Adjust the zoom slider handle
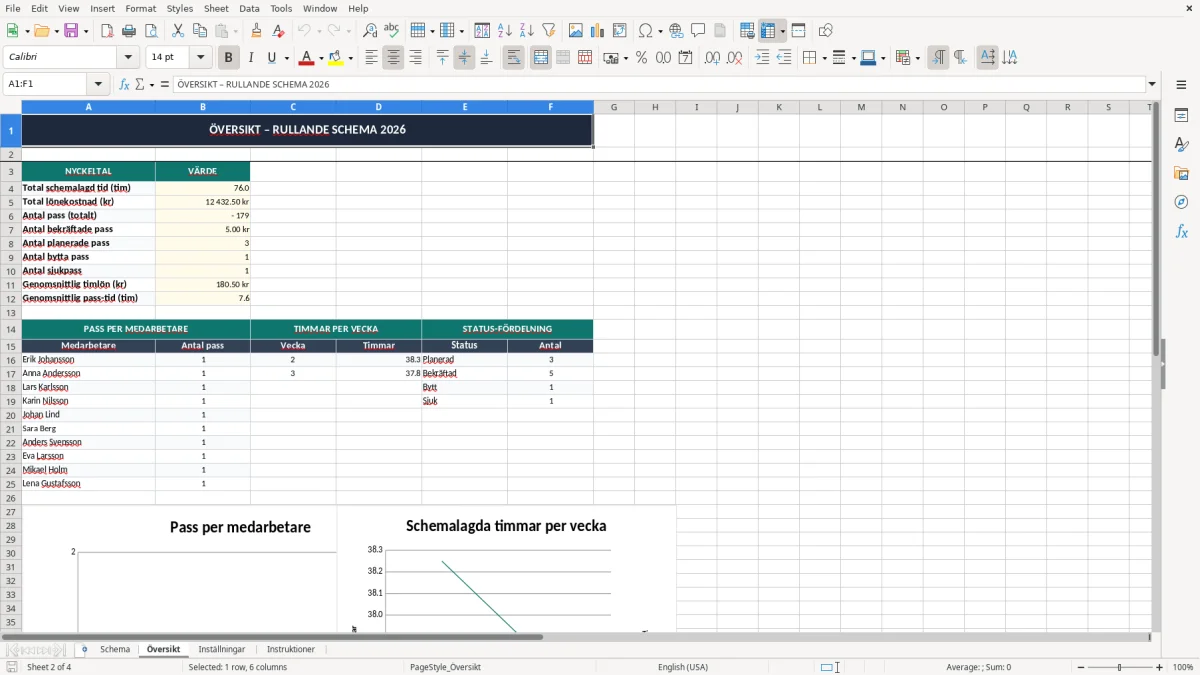1200x675 pixels. pyautogui.click(x=1120, y=667)
